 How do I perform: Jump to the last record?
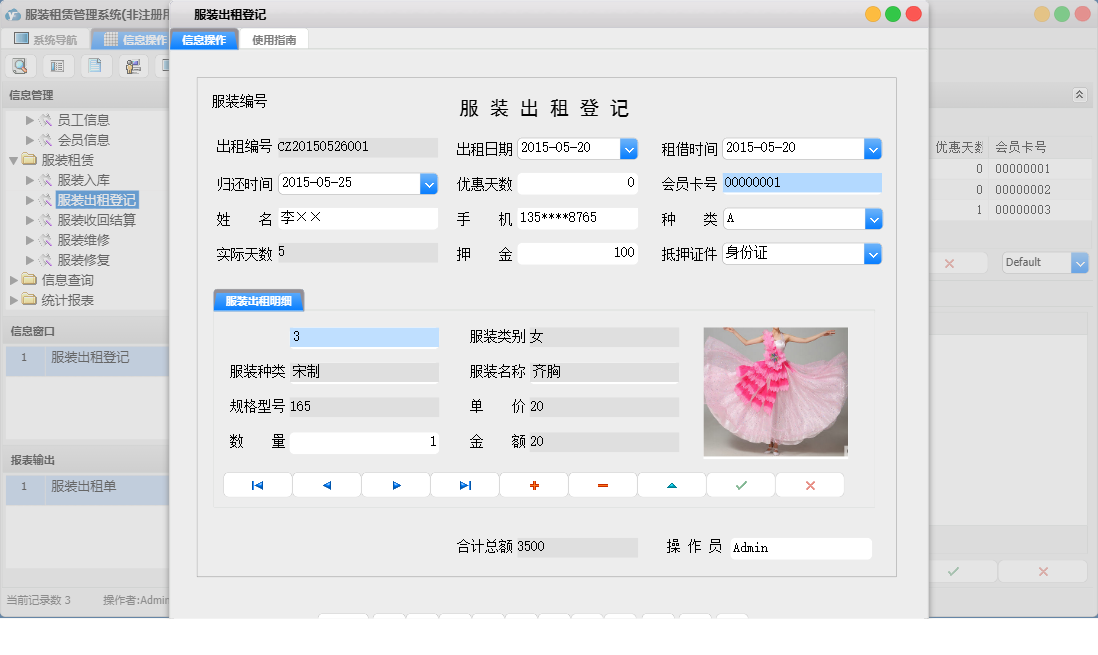pos(463,484)
